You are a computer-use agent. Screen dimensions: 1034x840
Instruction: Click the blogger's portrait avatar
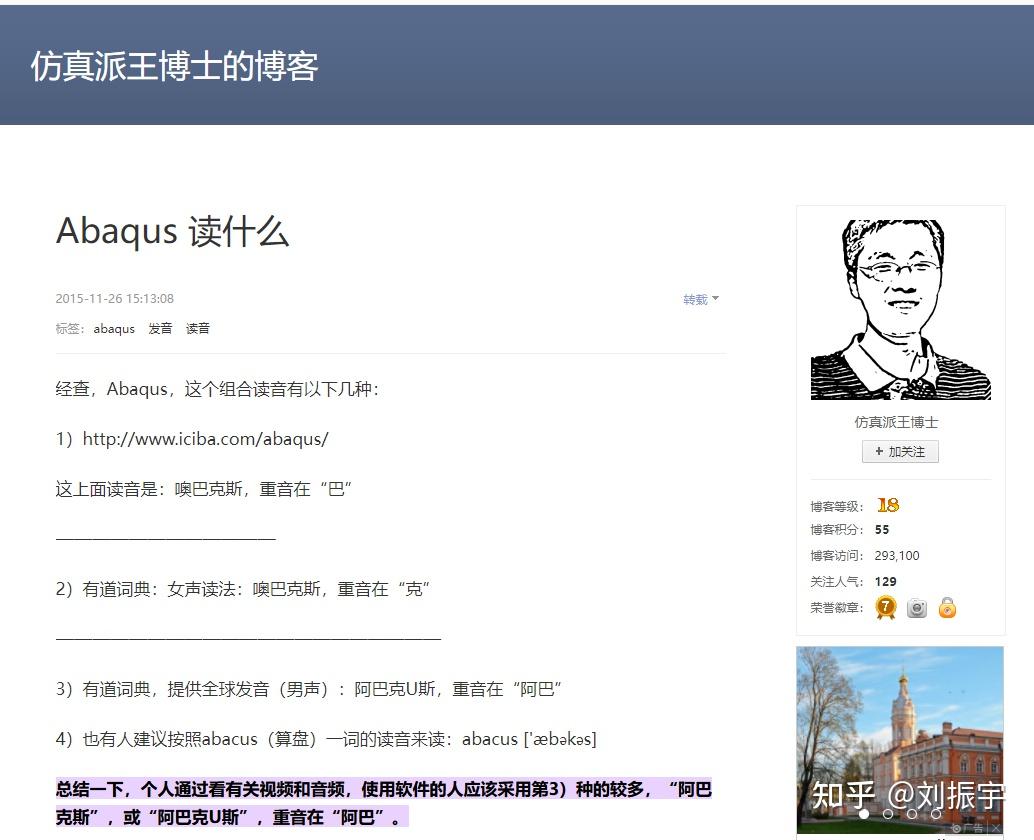pyautogui.click(x=899, y=307)
